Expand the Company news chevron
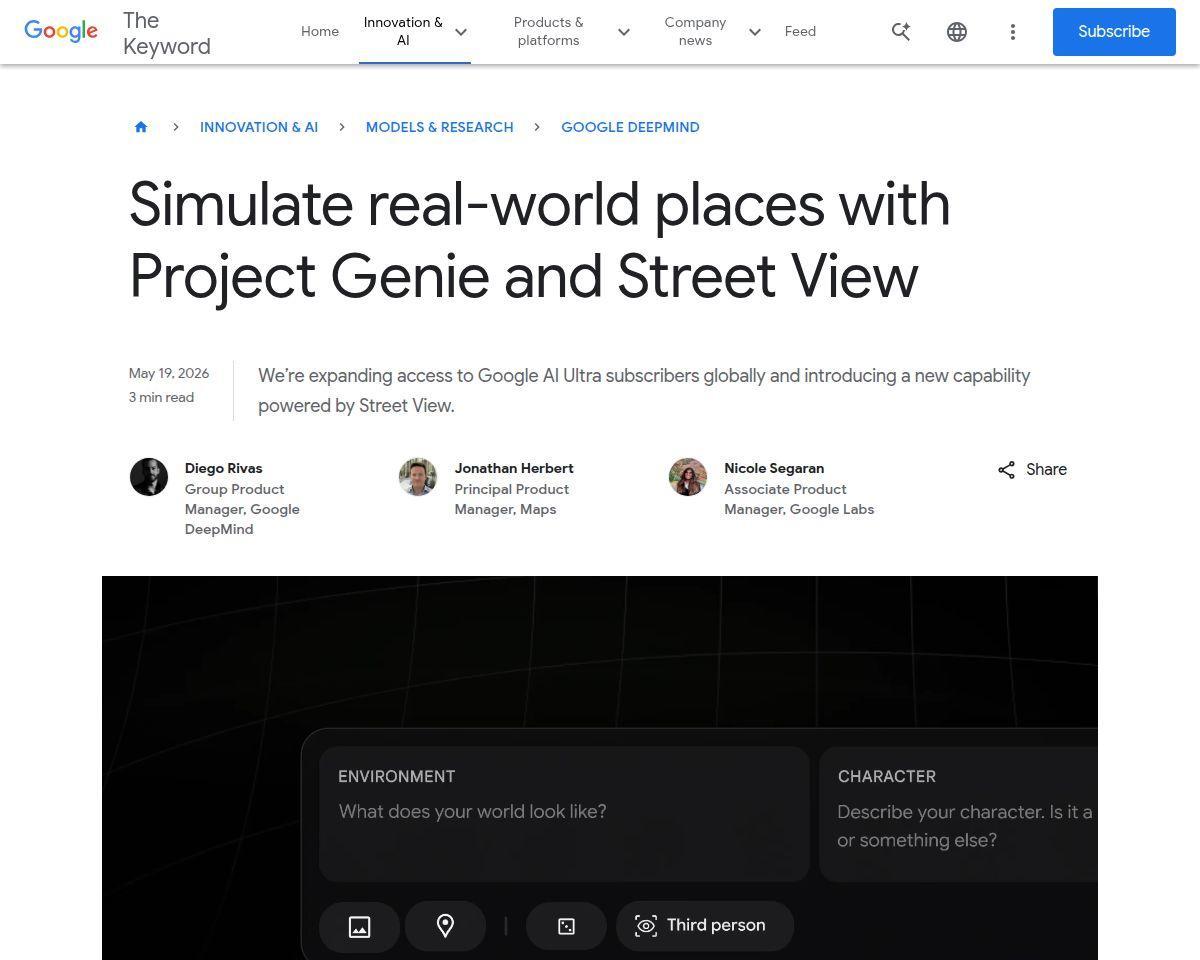This screenshot has height=960, width=1200. (755, 32)
